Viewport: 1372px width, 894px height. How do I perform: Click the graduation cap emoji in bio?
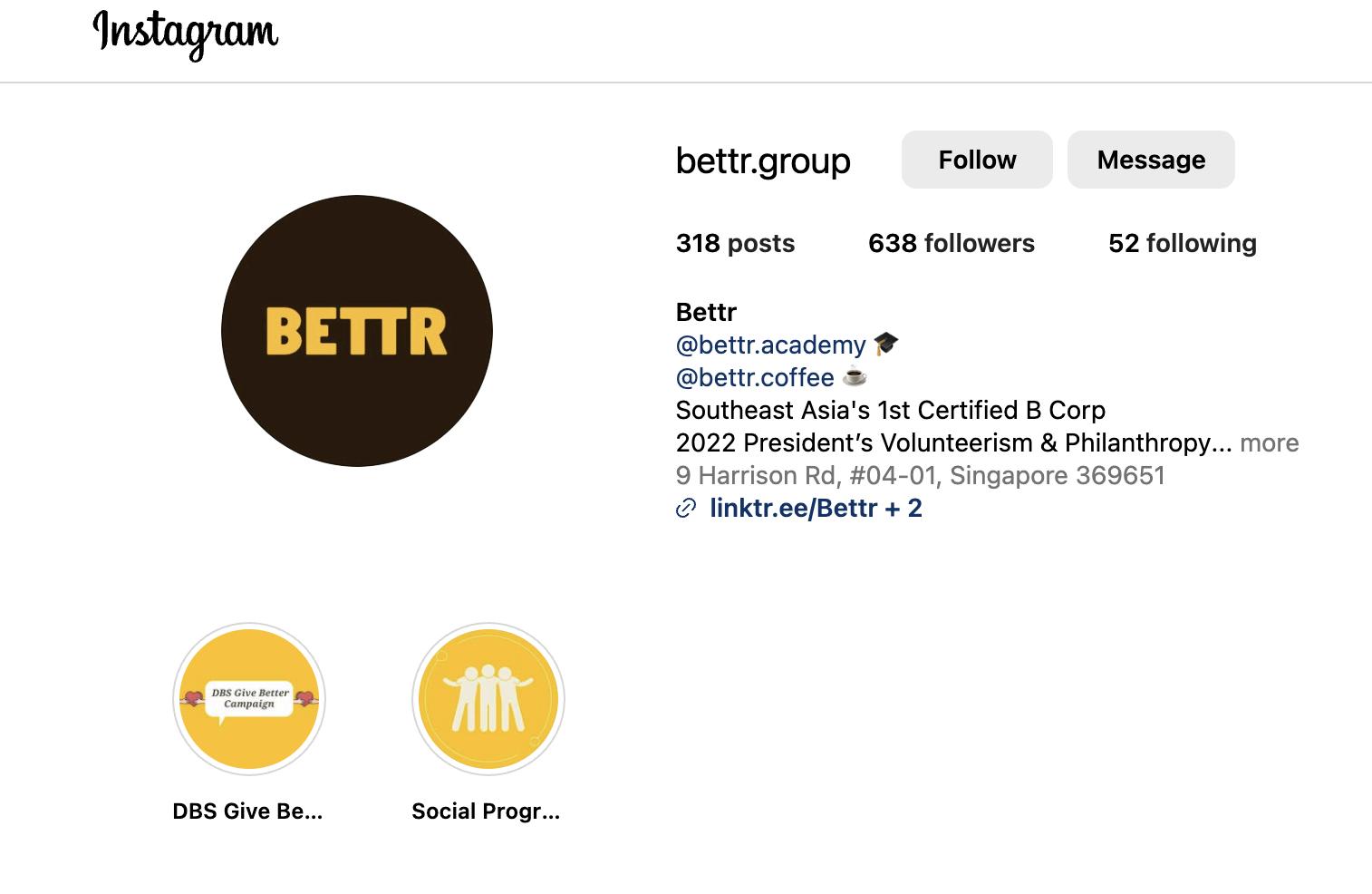[x=885, y=344]
